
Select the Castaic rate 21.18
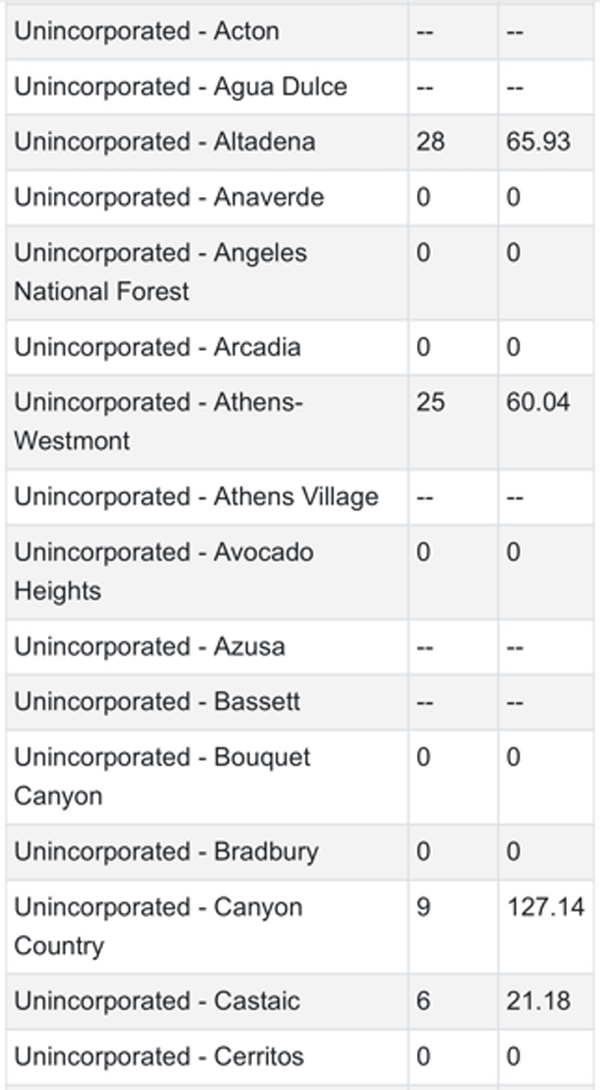point(538,1001)
